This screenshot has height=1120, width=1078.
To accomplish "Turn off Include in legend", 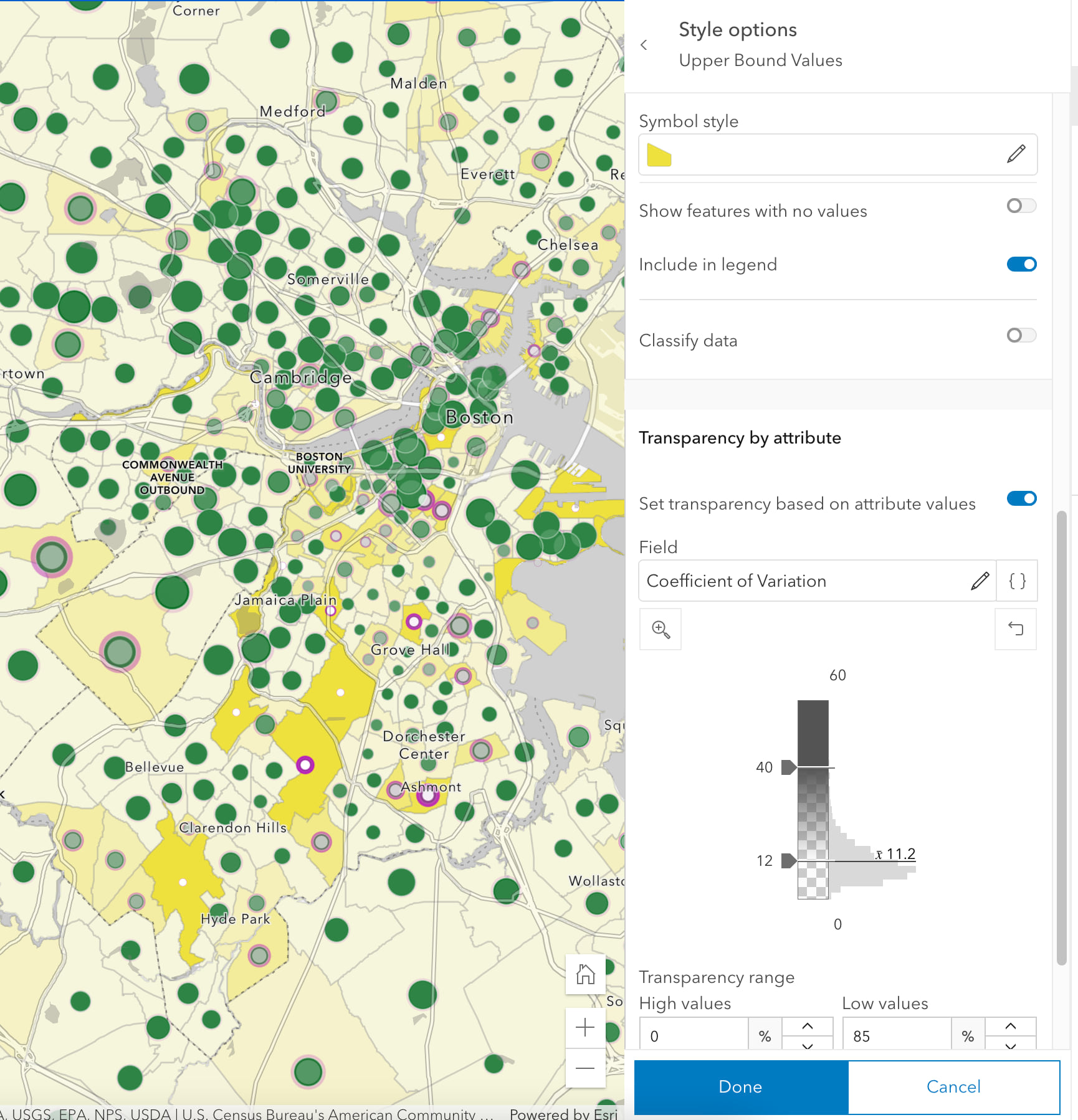I will [x=1021, y=264].
